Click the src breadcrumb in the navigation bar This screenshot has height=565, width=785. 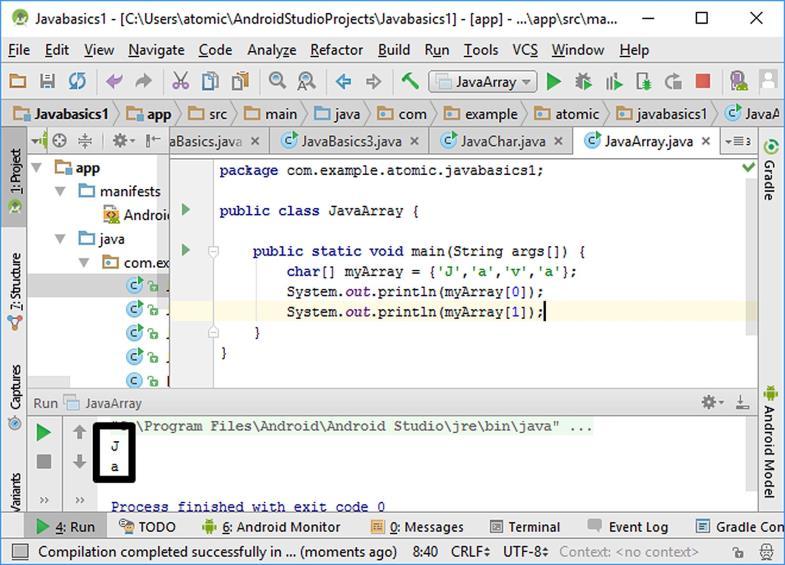[208, 114]
